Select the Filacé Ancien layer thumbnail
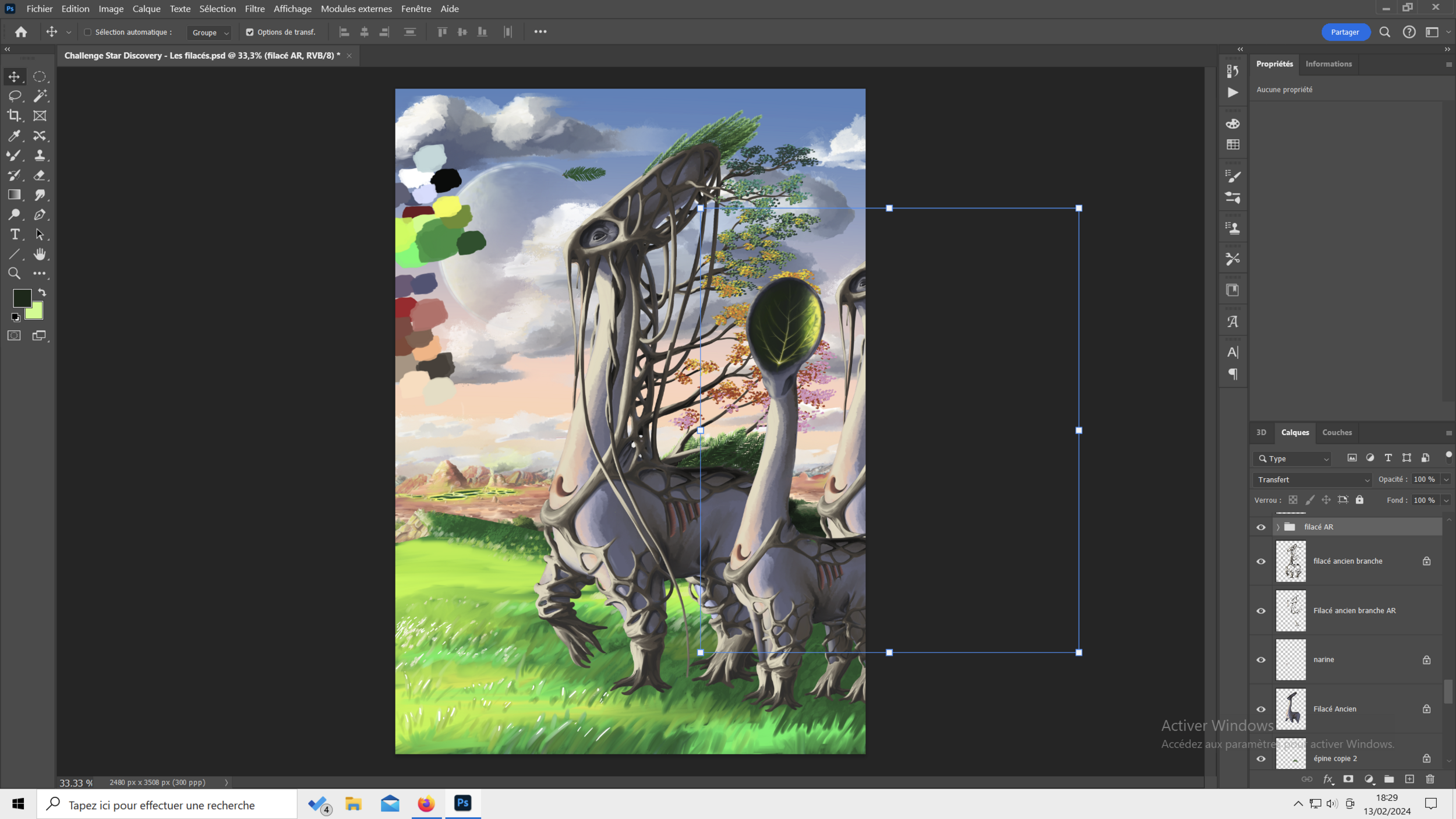 (1291, 708)
